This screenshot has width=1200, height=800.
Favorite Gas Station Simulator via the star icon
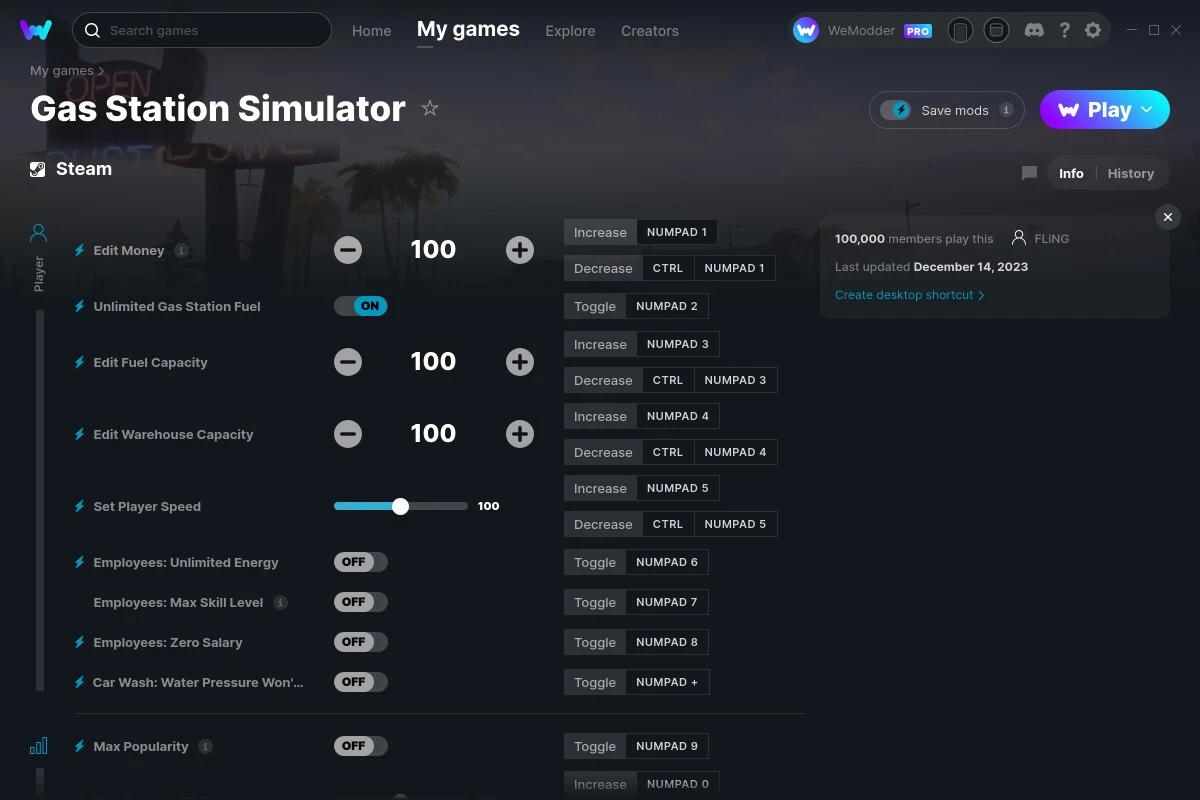(x=430, y=108)
